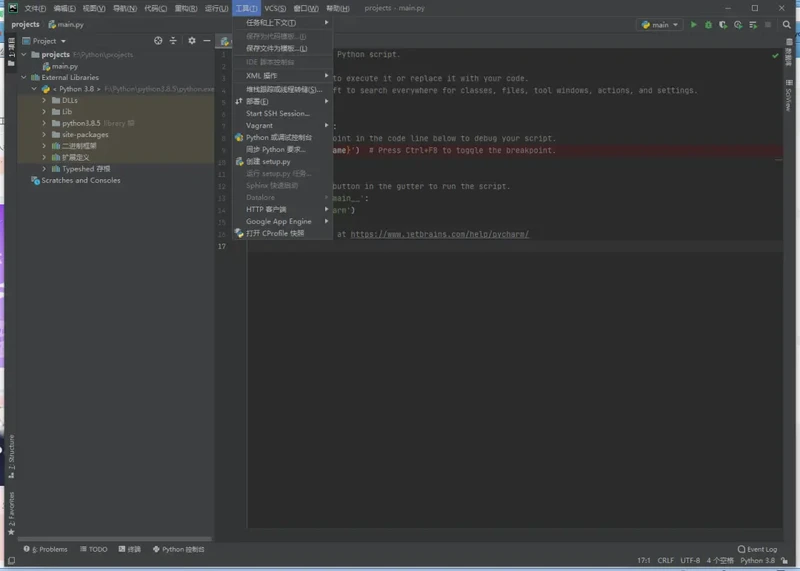
Task: Open the main run configuration dropdown
Action: pos(660,25)
